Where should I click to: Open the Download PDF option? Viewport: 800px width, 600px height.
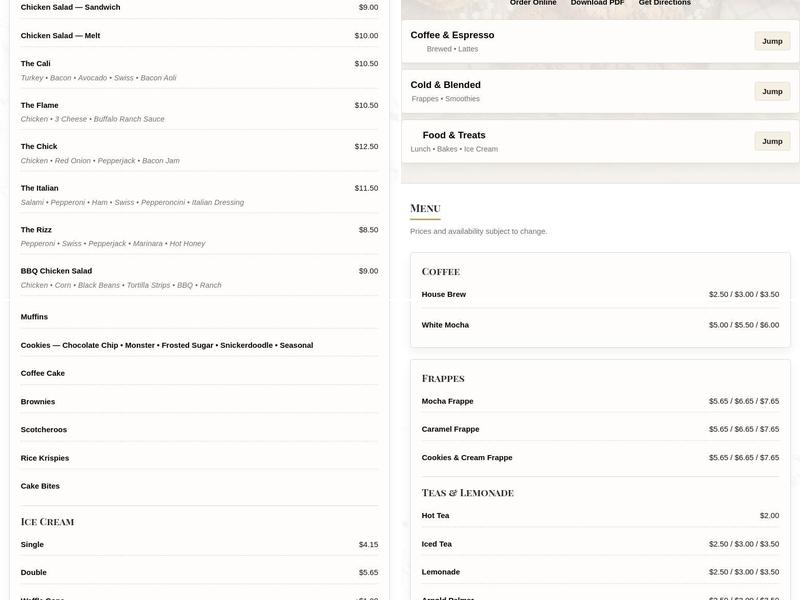[x=596, y=3]
